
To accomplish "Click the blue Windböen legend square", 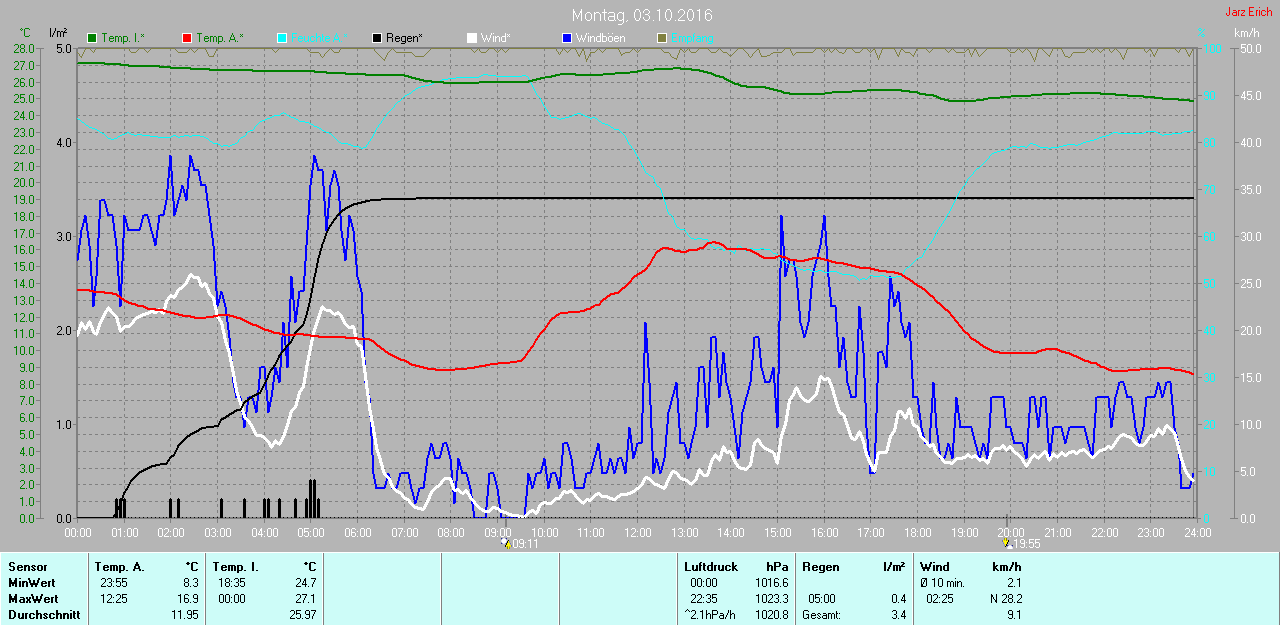I will click(x=566, y=38).
